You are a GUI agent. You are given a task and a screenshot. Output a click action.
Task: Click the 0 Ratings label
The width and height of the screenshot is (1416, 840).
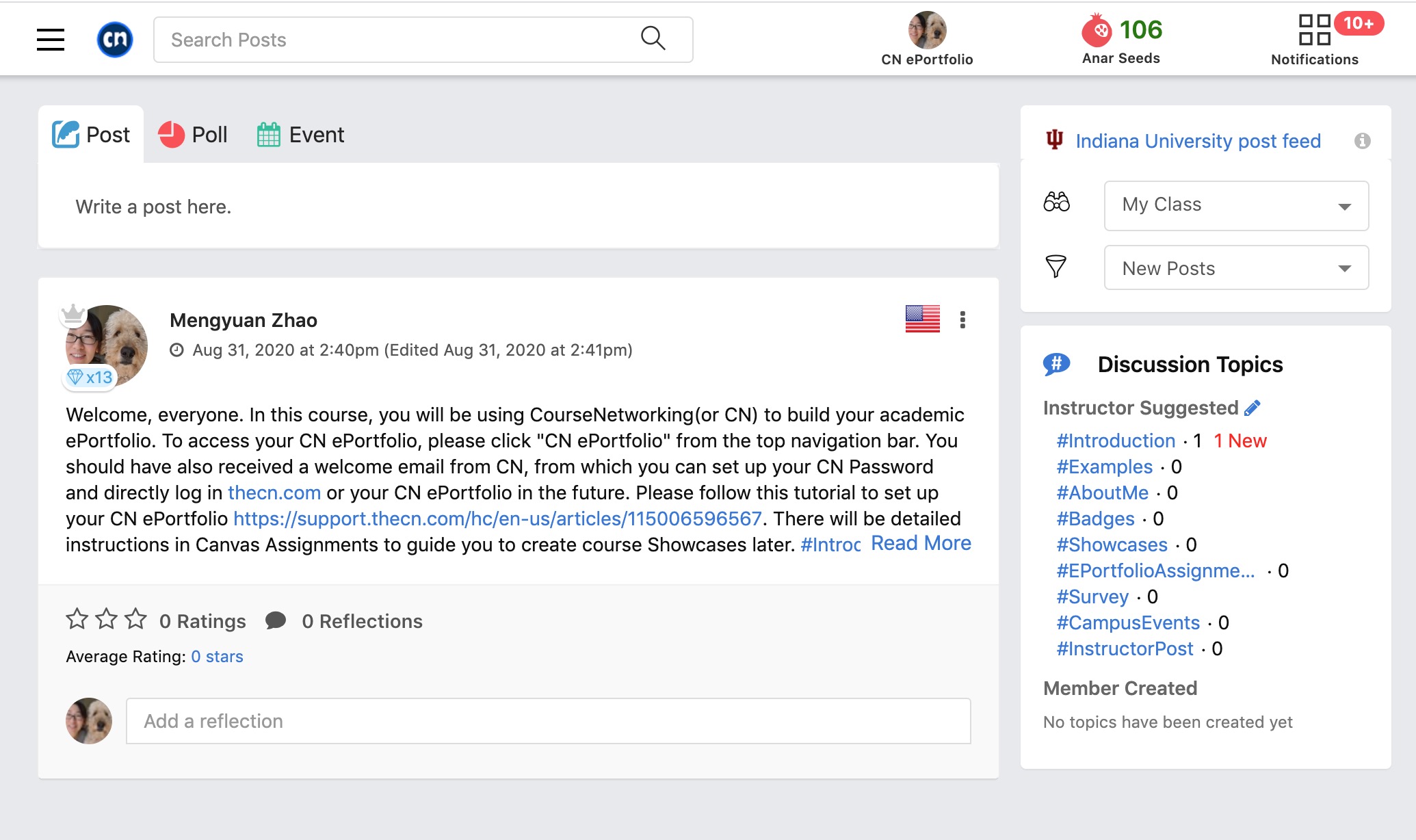[202, 621]
